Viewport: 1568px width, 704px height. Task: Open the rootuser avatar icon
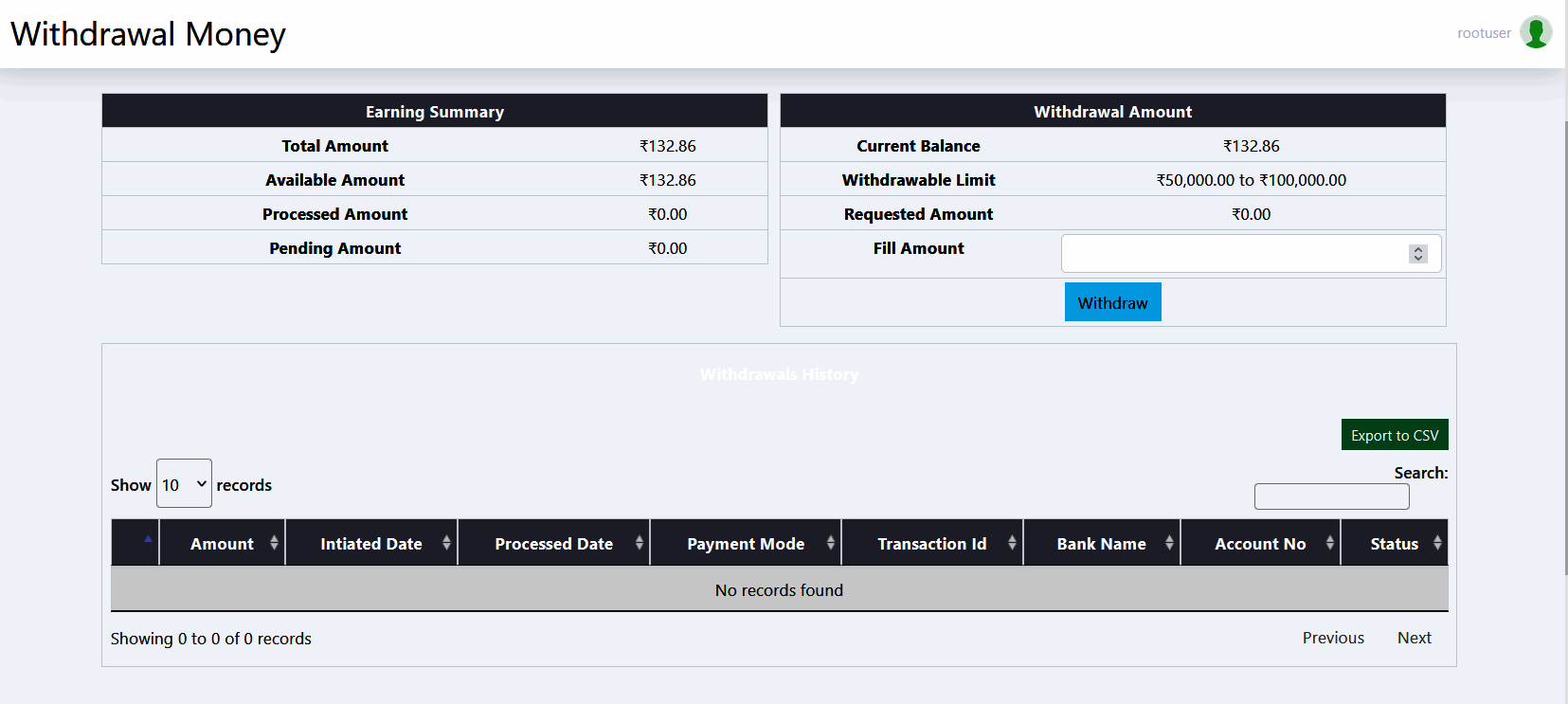(1536, 32)
